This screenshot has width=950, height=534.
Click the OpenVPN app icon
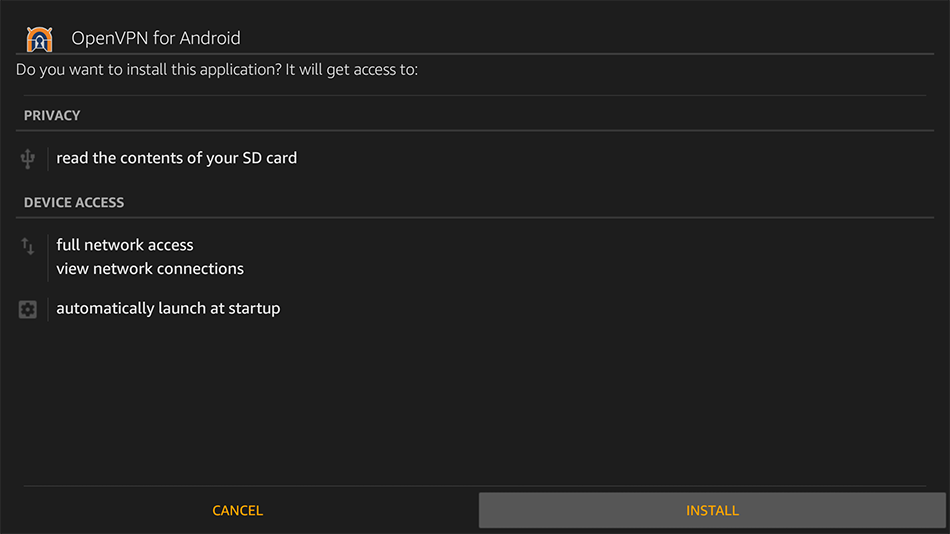pyautogui.click(x=39, y=39)
